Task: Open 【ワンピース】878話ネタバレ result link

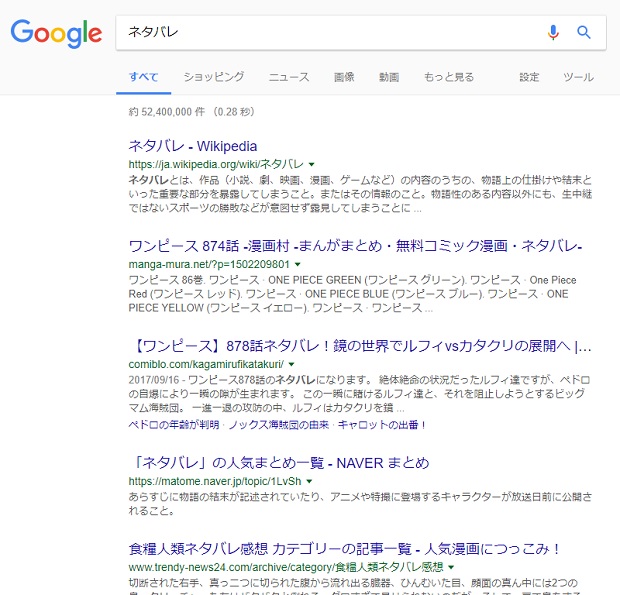Action: 360,346
